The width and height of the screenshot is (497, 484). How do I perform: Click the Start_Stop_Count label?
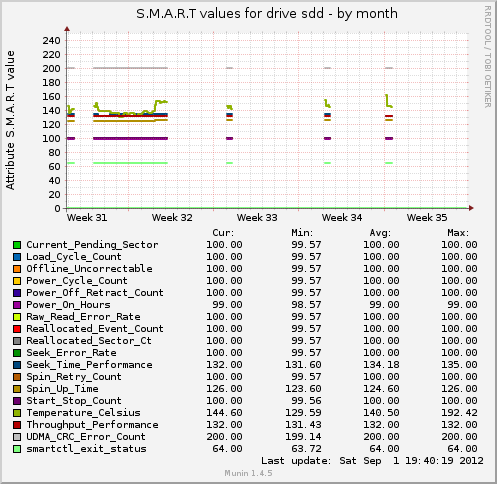click(x=74, y=401)
